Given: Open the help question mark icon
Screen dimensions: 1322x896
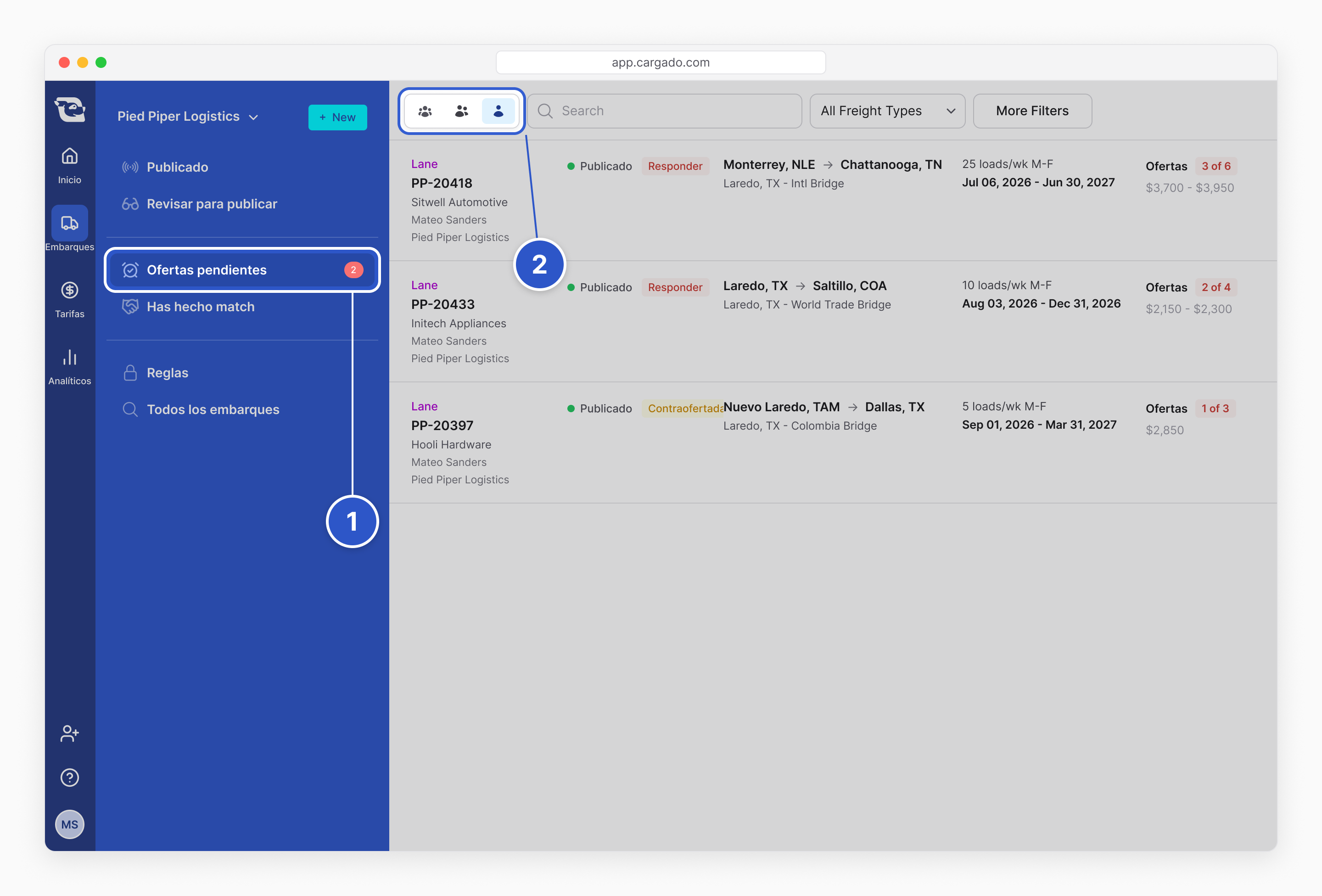Looking at the screenshot, I should pos(69,778).
